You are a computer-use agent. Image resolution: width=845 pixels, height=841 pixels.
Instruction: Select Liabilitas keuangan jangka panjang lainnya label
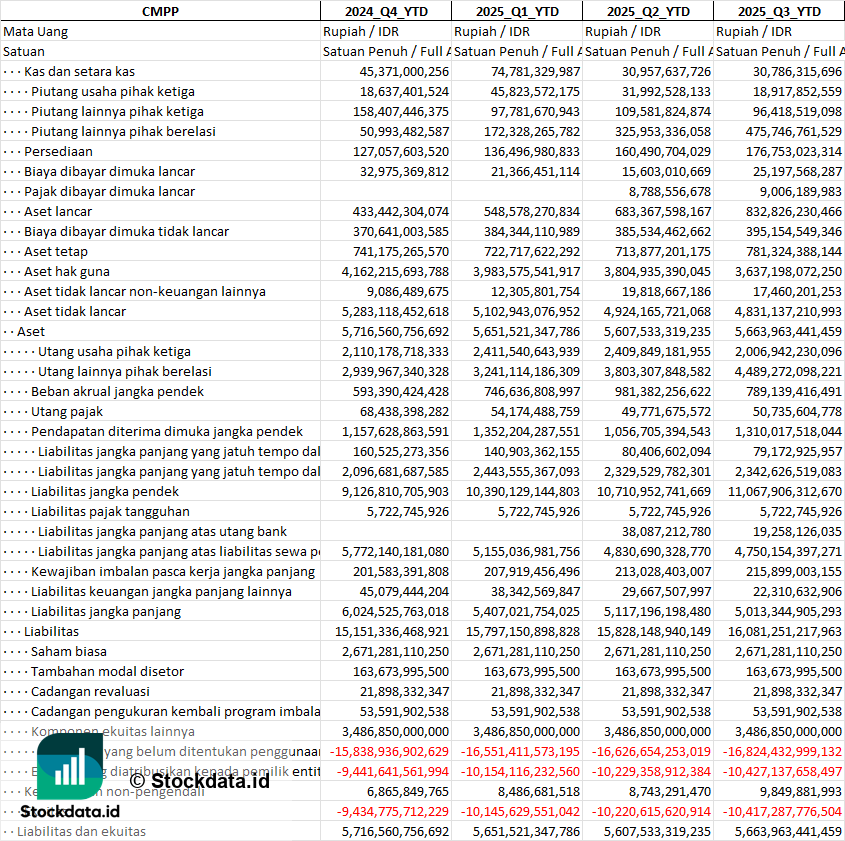[161, 591]
